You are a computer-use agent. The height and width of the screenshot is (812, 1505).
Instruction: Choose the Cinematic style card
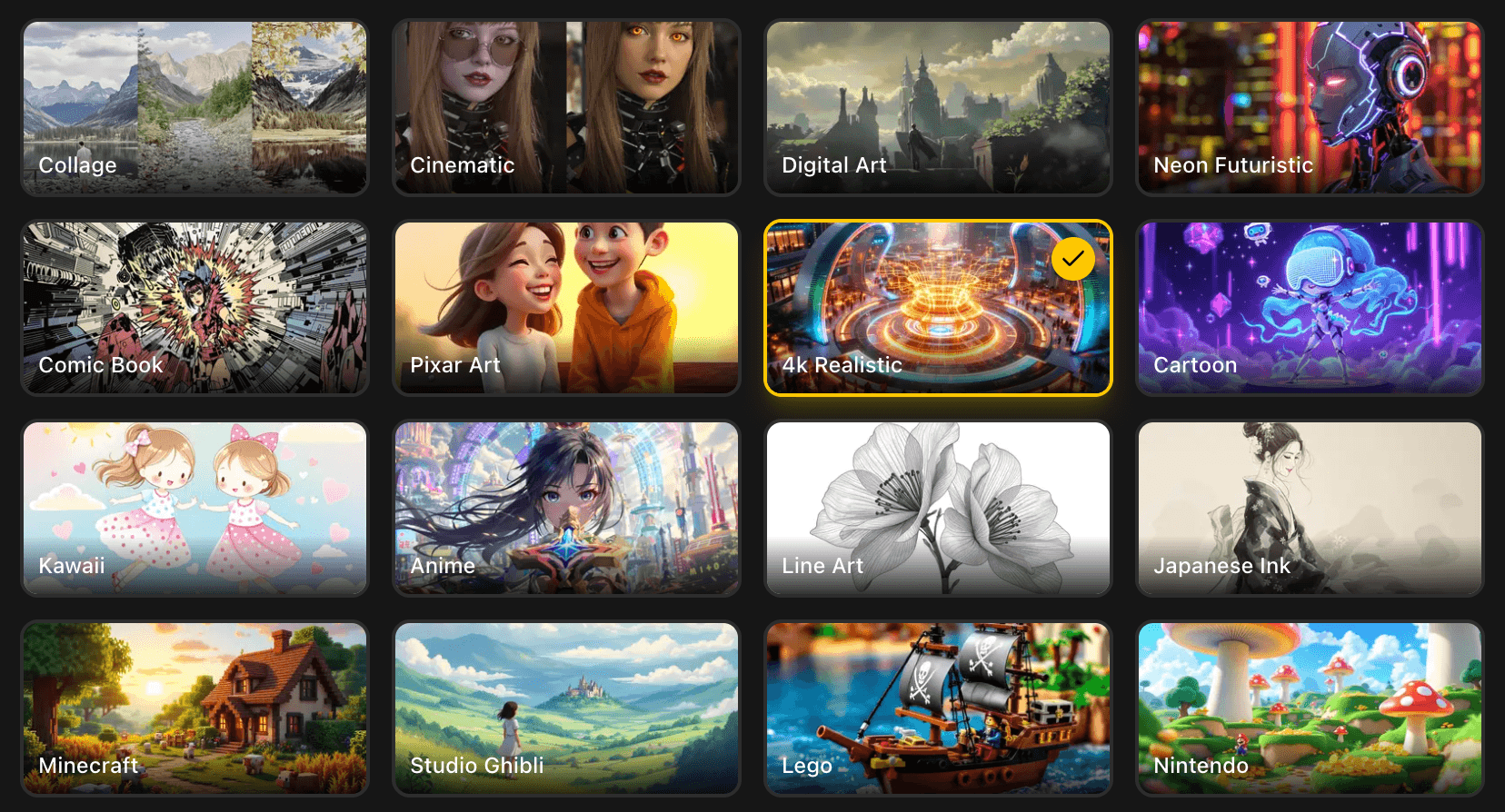click(x=566, y=108)
